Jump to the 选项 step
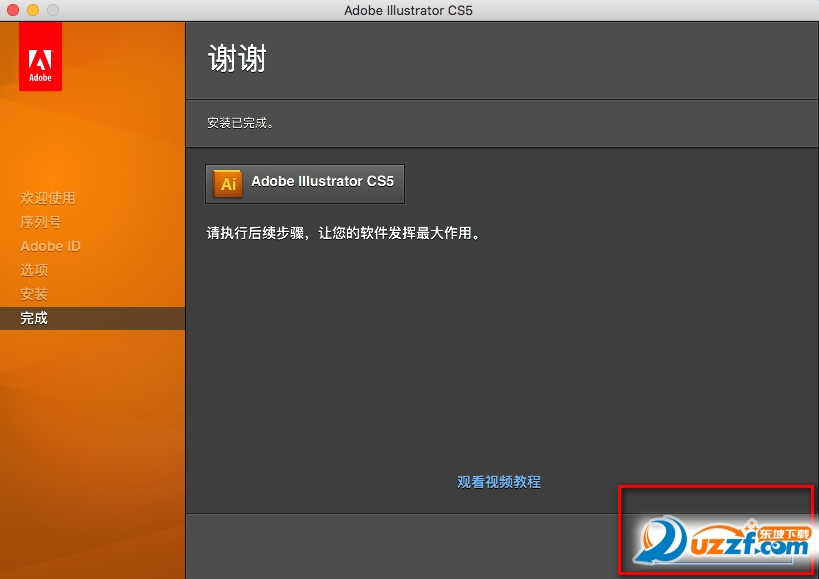Image resolution: width=819 pixels, height=579 pixels. tap(34, 270)
